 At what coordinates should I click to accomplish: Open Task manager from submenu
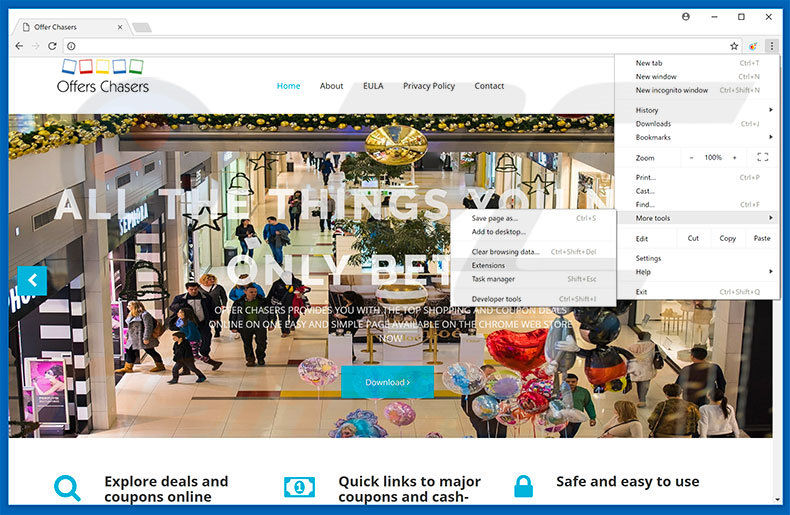[533, 279]
